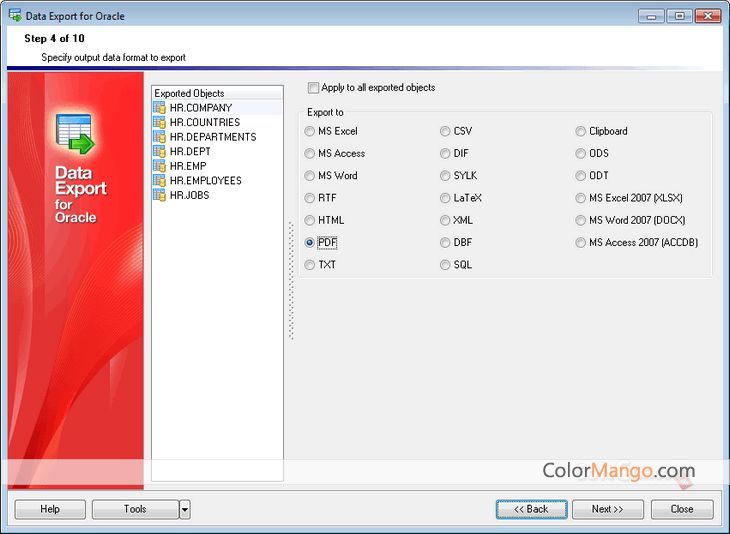Minimize the Data Export window
The image size is (730, 534).
click(x=651, y=16)
